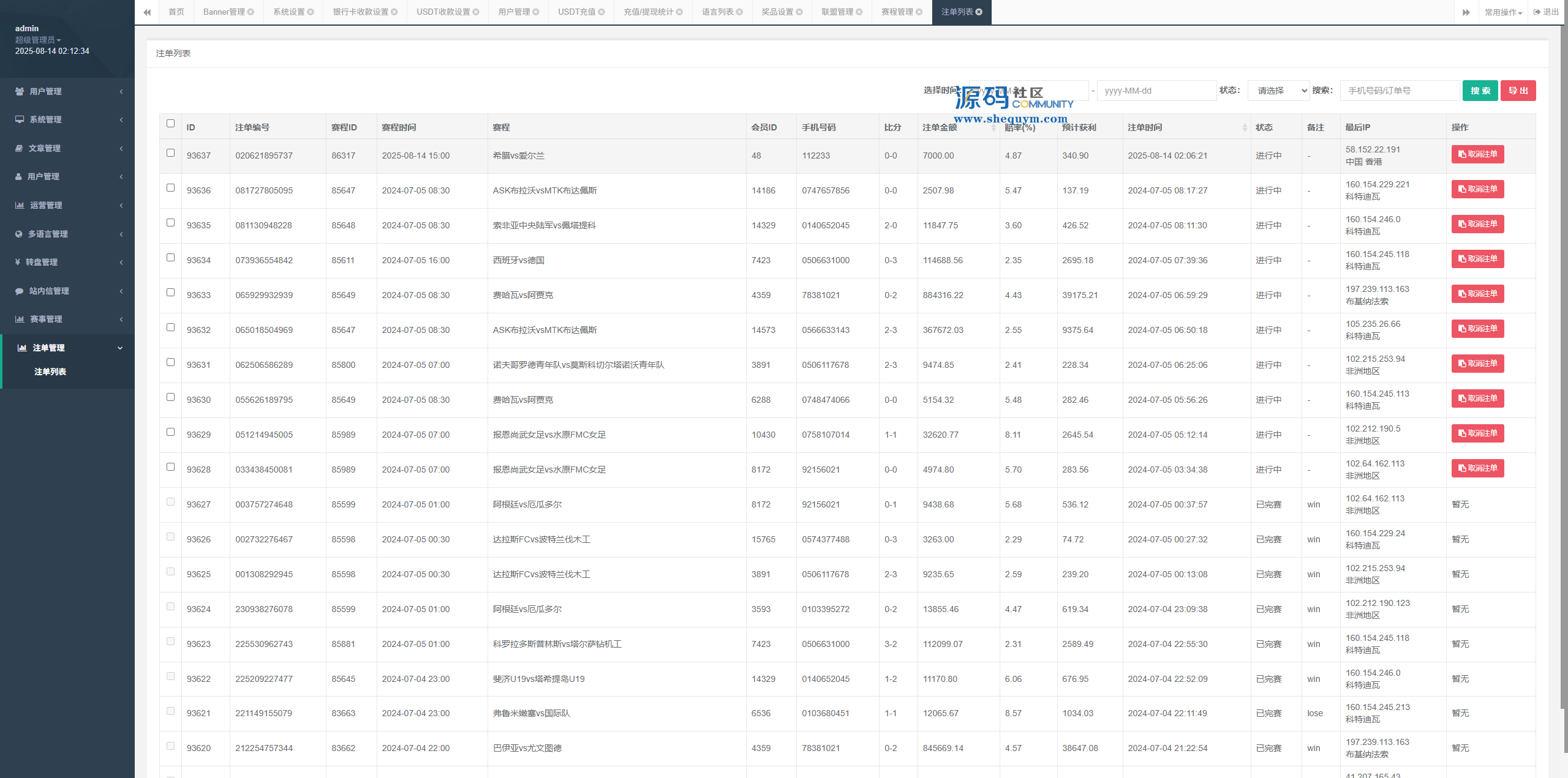
Task: Check the select-all checkbox in table header
Action: click(x=170, y=124)
